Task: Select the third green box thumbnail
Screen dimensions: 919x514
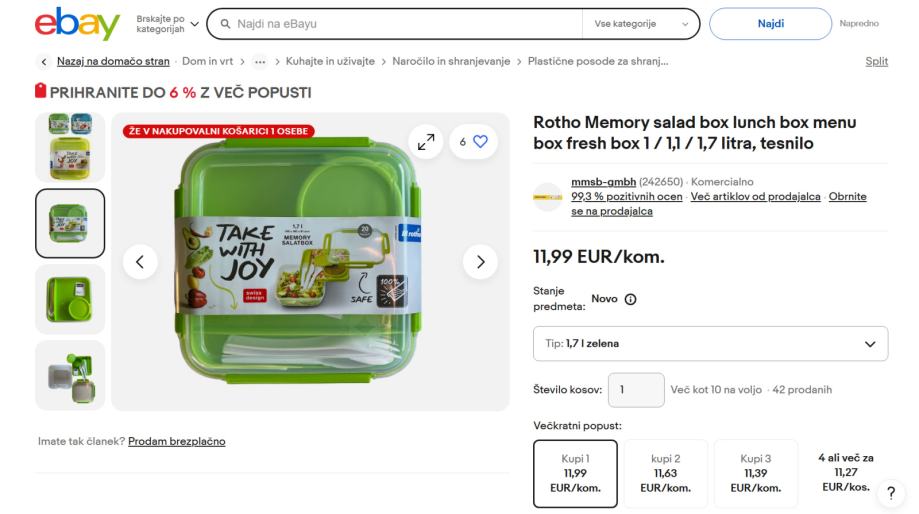Action: [x=70, y=299]
